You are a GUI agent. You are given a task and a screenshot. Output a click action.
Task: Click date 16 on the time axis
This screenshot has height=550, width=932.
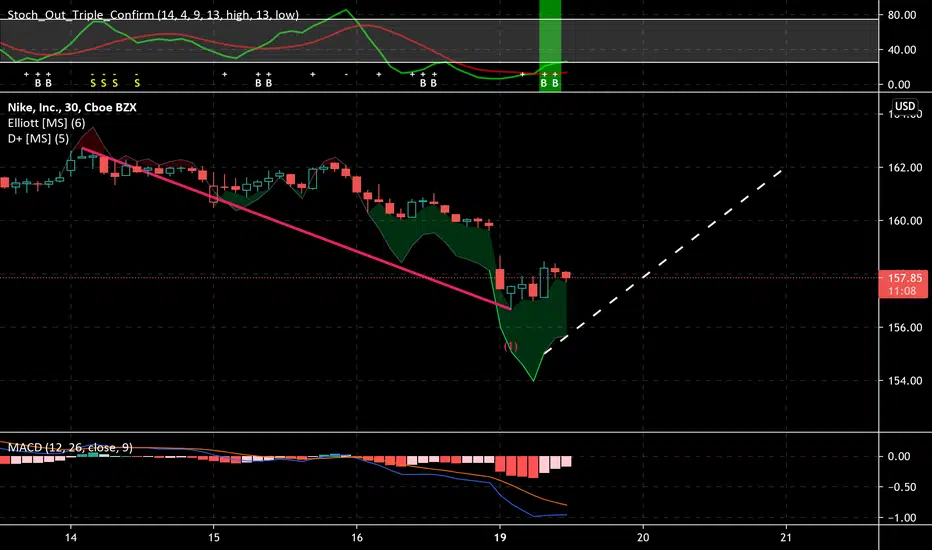357,538
